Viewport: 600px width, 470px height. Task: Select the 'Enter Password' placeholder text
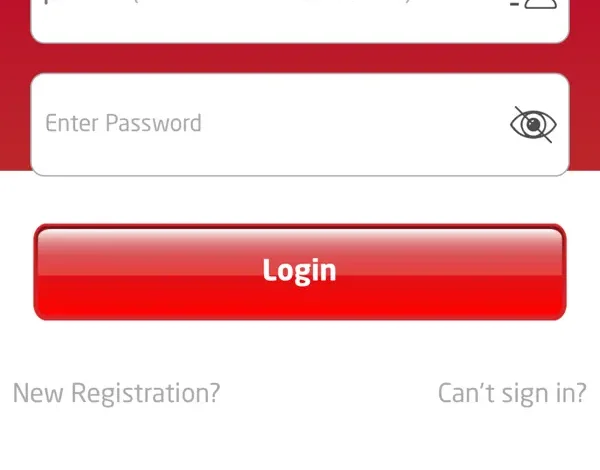point(123,123)
